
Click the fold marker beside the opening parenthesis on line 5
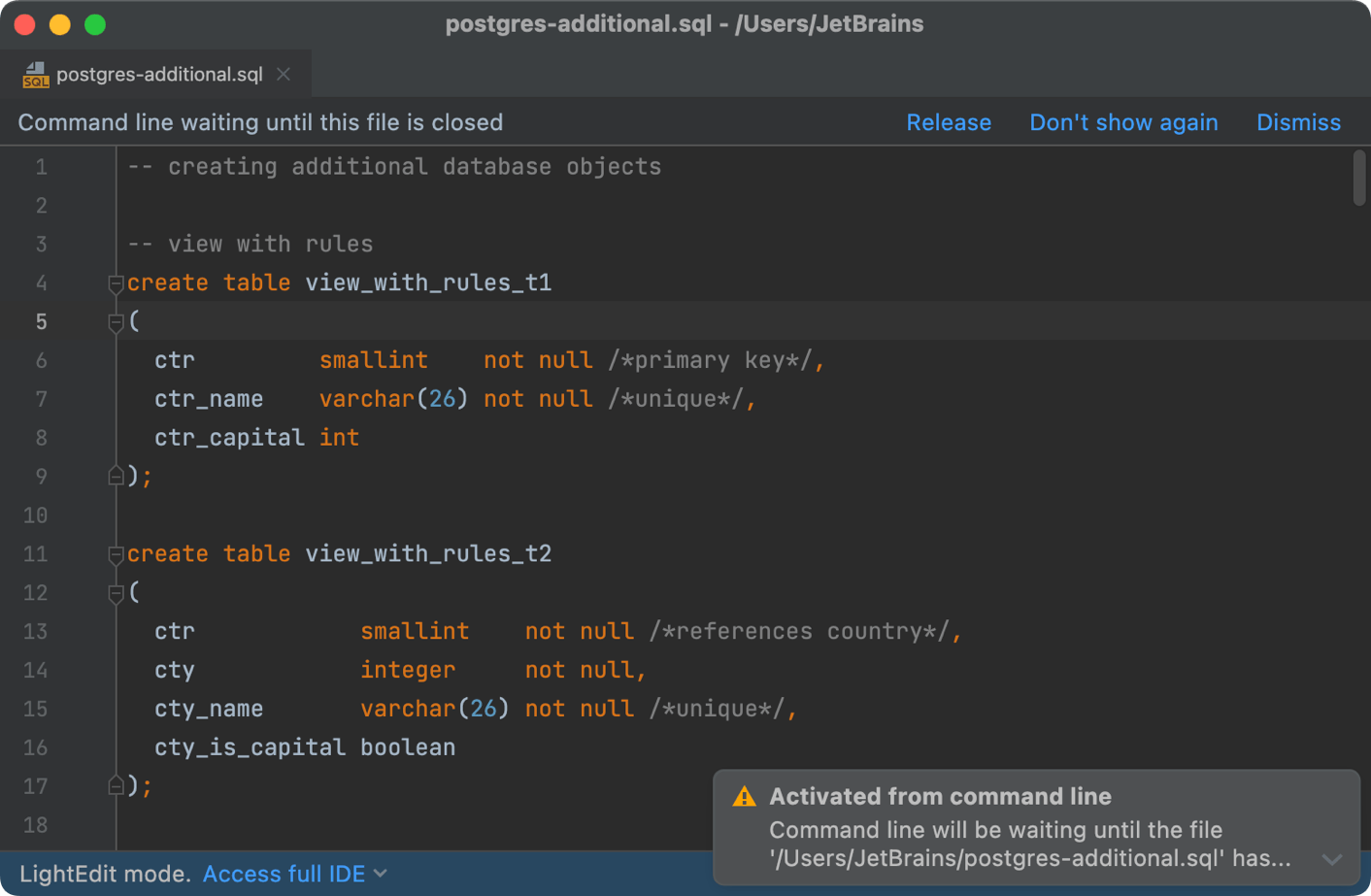(x=116, y=321)
